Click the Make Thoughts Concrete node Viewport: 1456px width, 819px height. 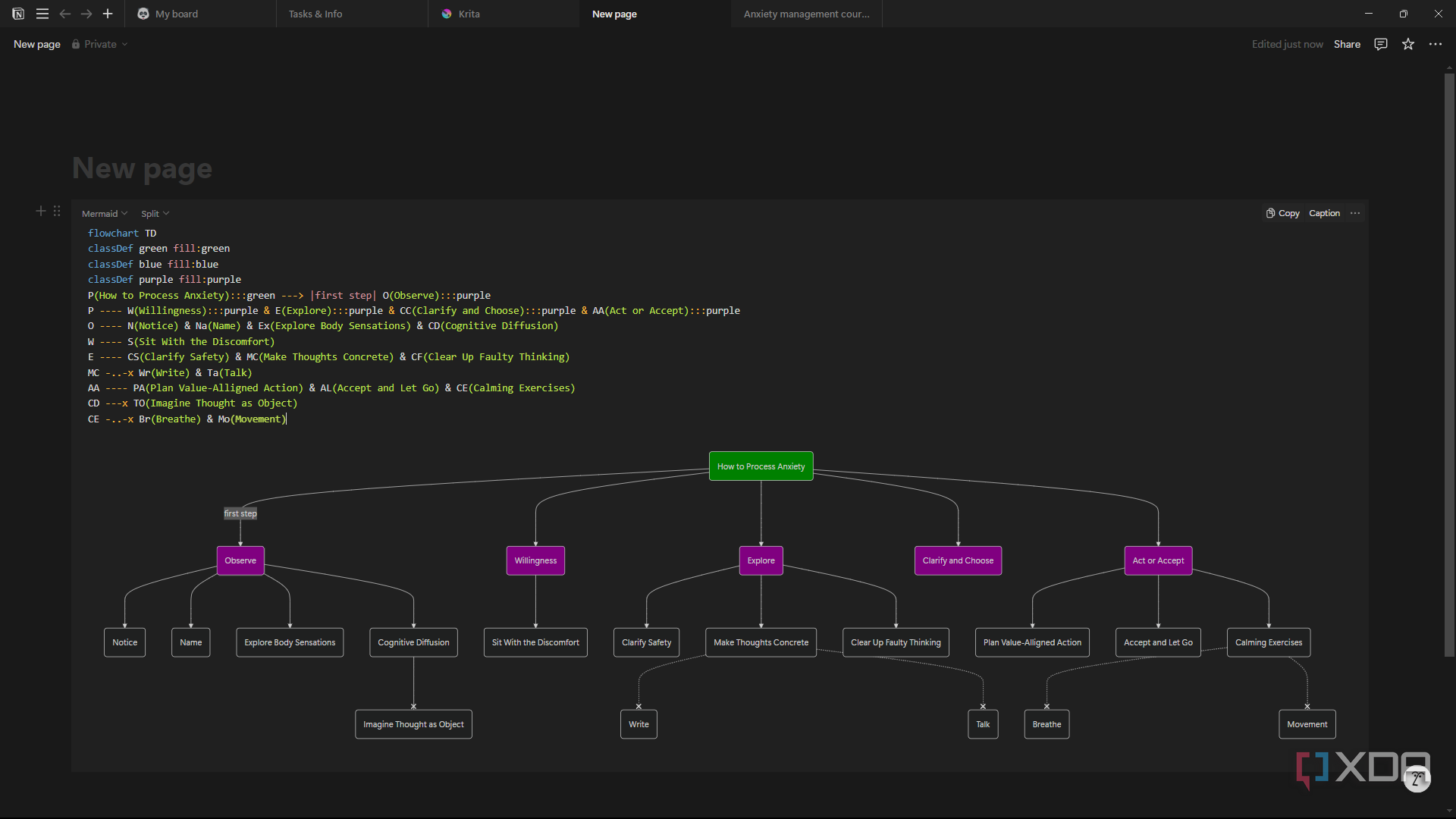tap(761, 642)
